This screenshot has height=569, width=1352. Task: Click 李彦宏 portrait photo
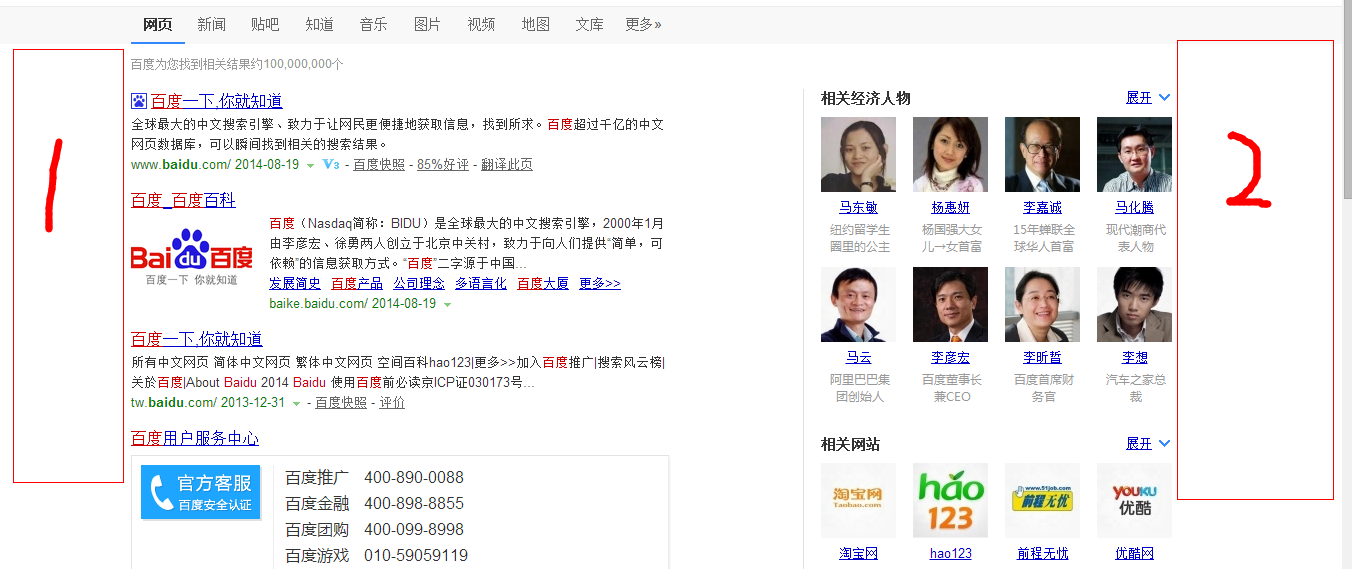(950, 305)
